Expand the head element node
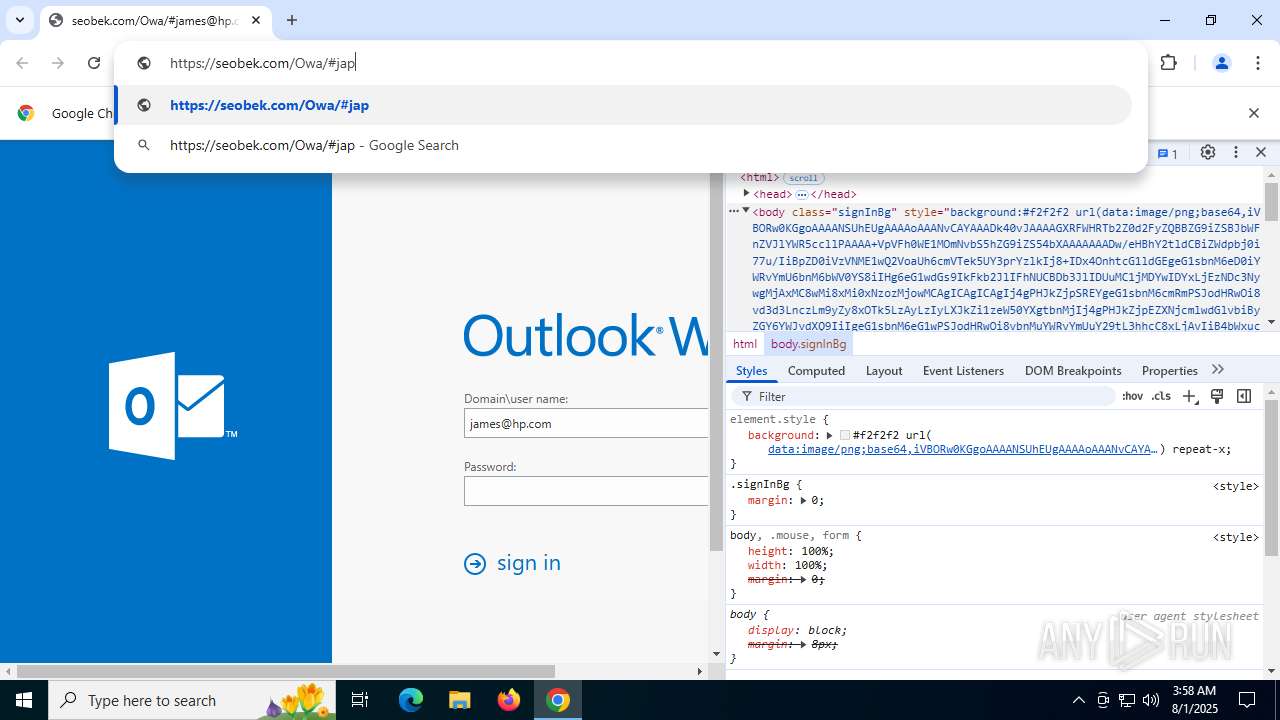 [x=746, y=194]
